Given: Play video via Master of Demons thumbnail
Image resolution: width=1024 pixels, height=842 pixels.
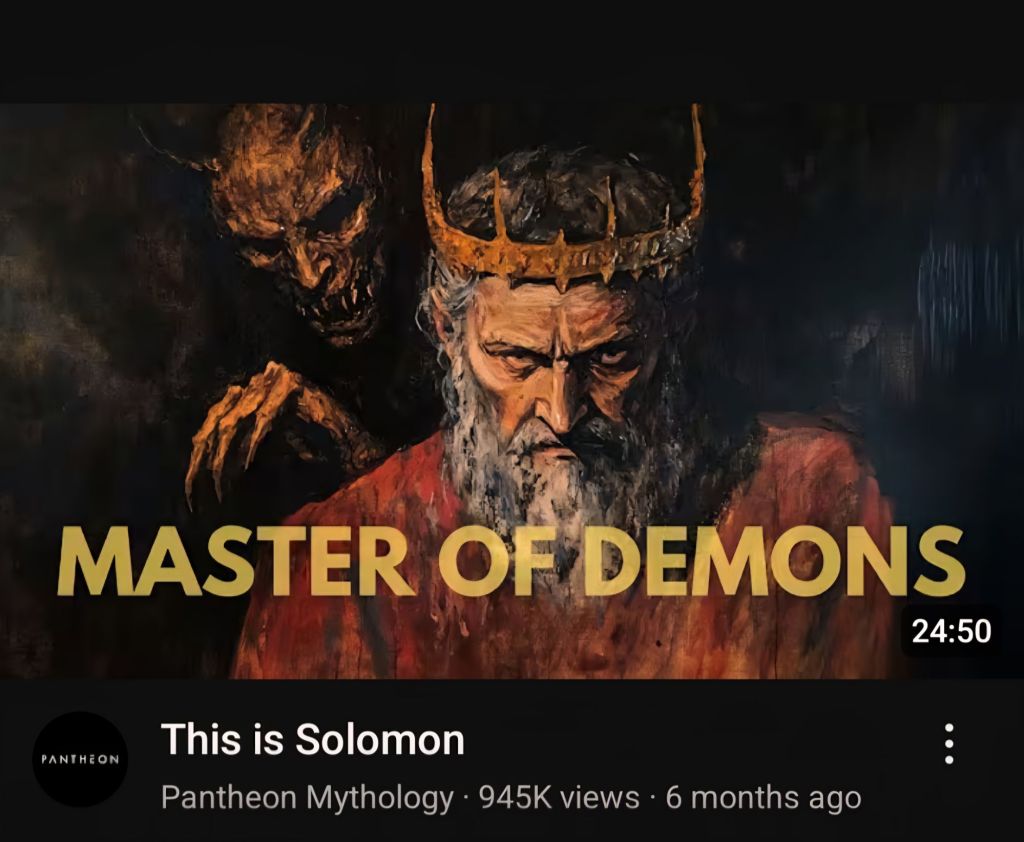Looking at the screenshot, I should point(512,391).
